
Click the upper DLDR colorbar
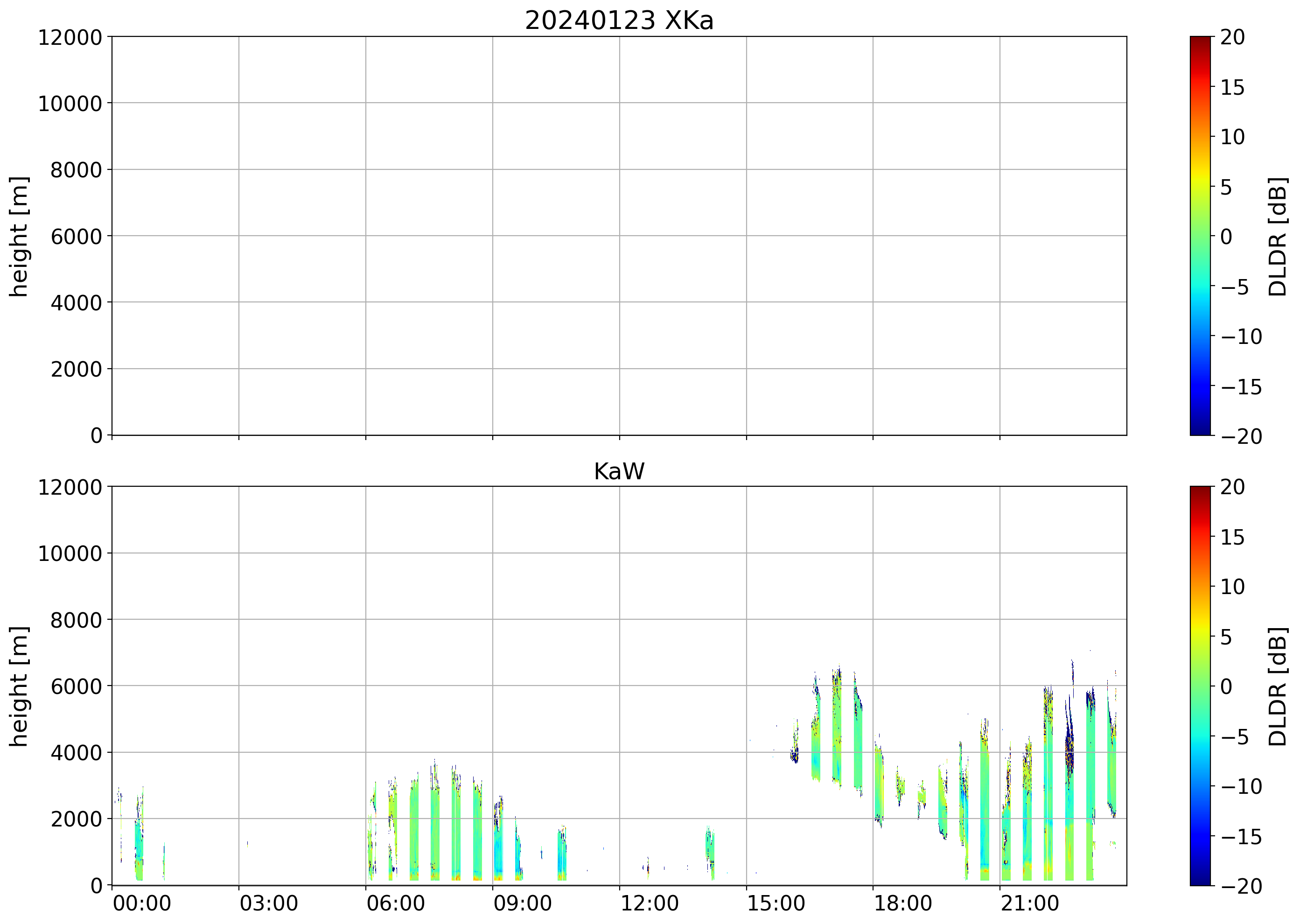1200,236
